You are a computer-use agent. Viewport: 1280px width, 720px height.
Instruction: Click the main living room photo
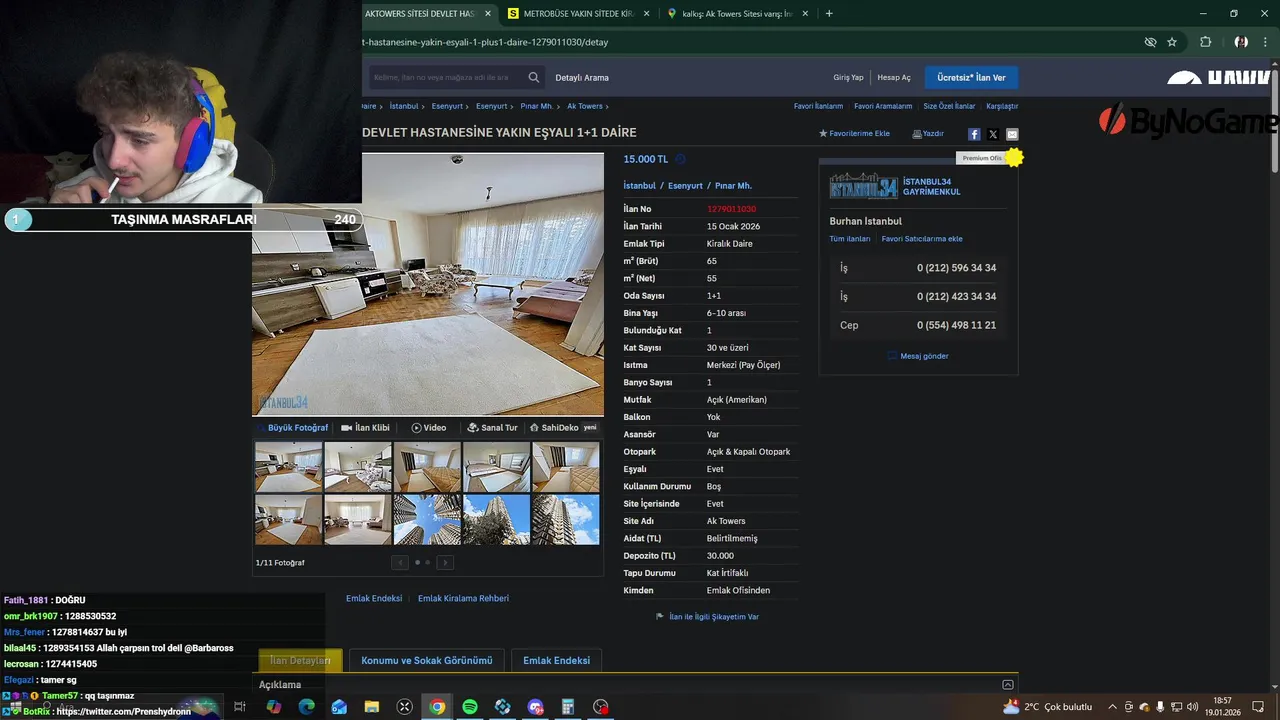tap(428, 284)
